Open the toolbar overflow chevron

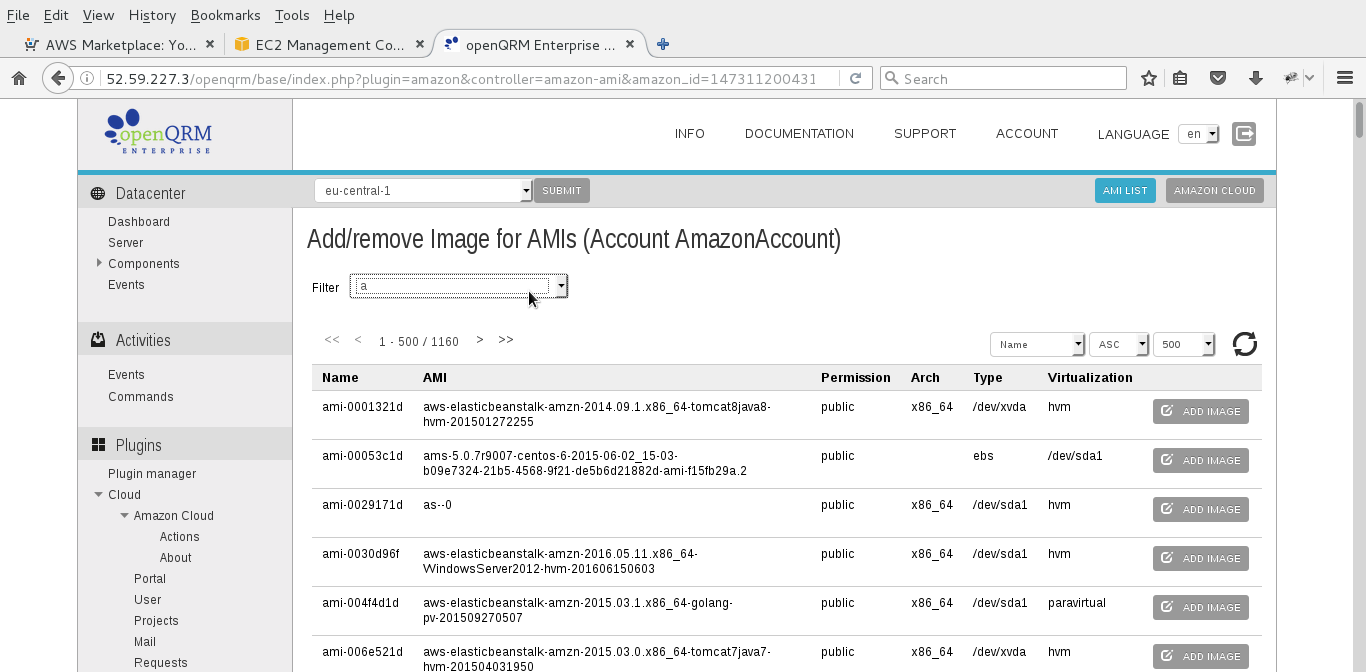point(1311,78)
